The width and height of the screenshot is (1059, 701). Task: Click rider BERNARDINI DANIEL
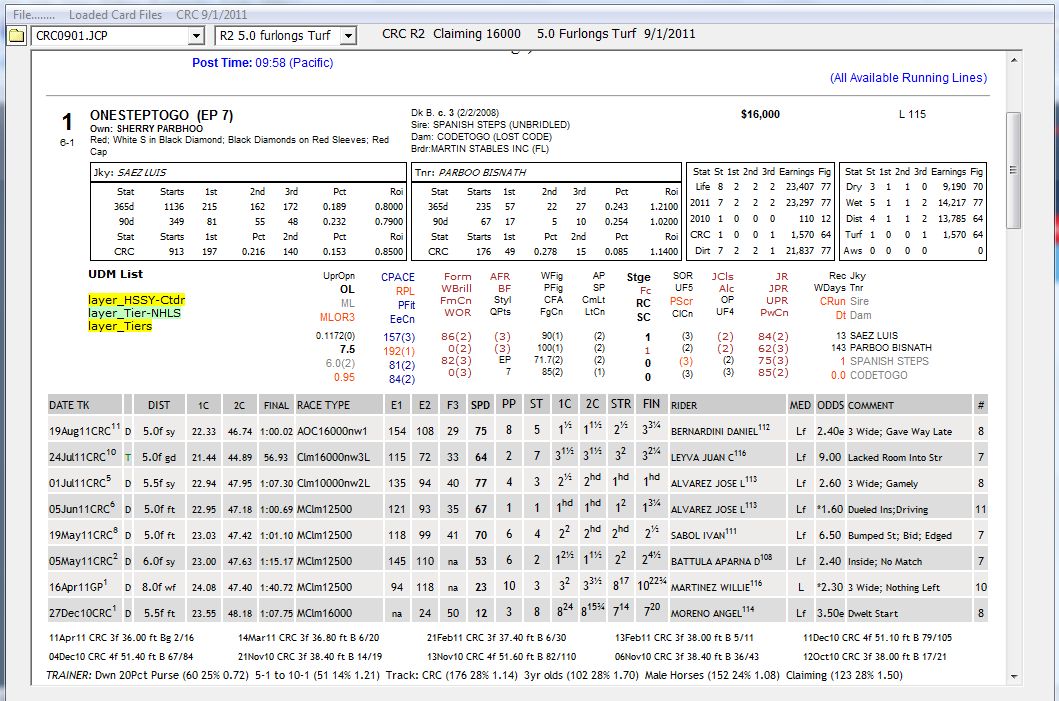coord(720,430)
